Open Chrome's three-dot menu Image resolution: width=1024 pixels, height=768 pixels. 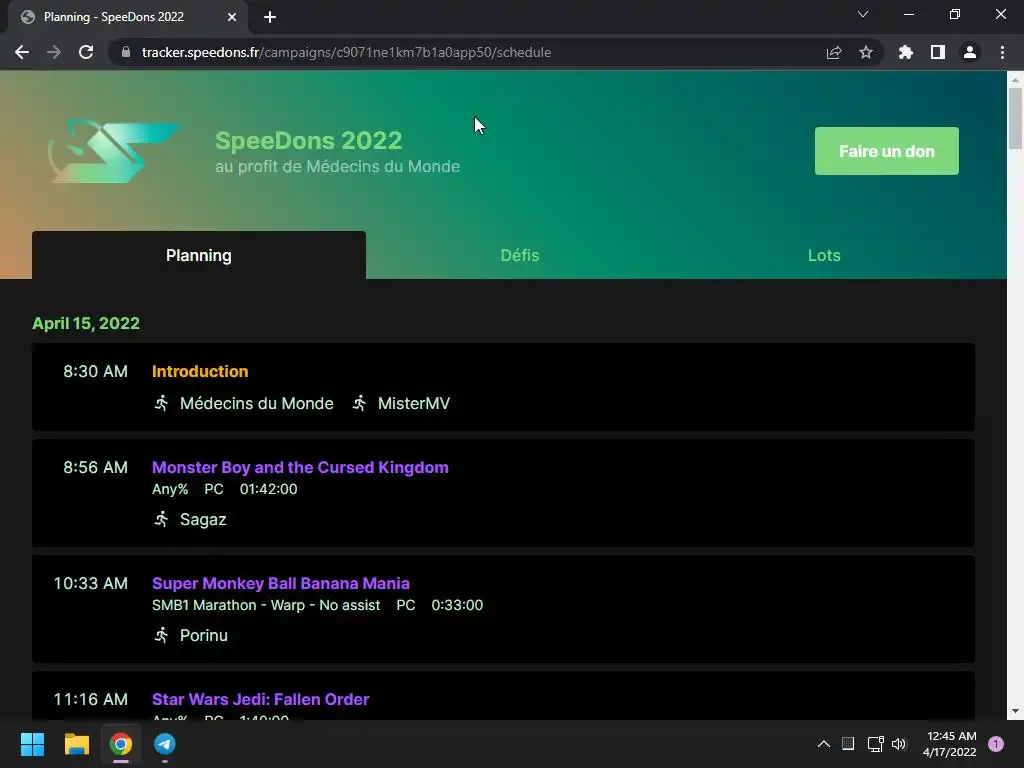[1002, 52]
